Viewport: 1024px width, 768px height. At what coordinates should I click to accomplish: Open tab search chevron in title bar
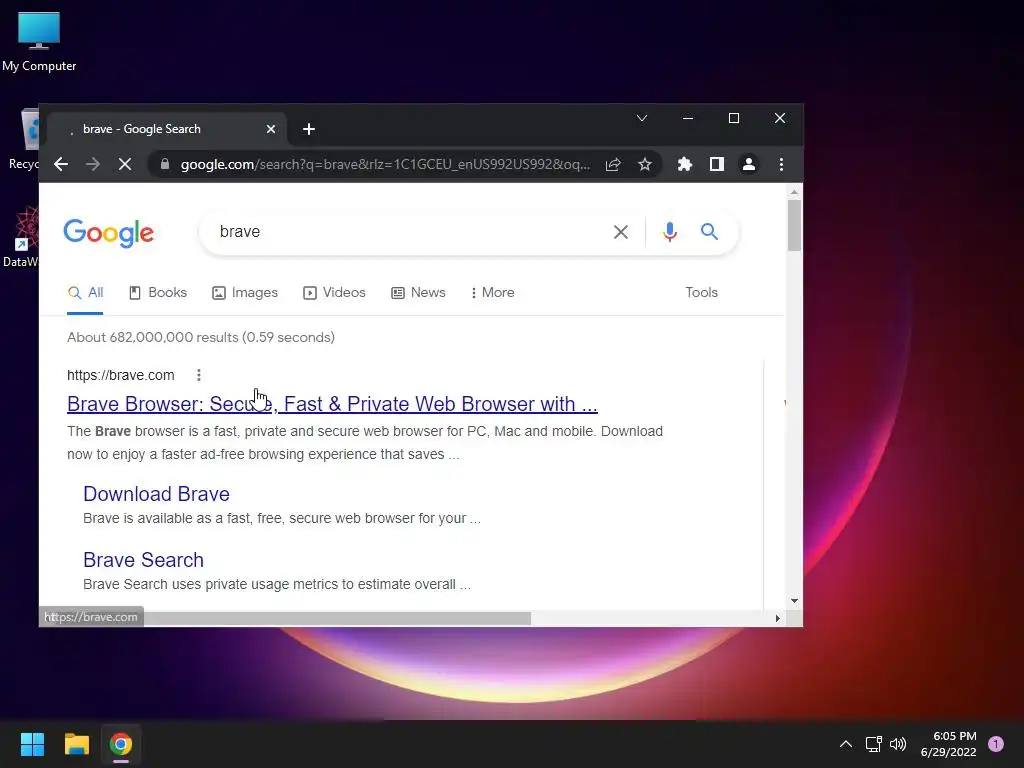click(642, 118)
